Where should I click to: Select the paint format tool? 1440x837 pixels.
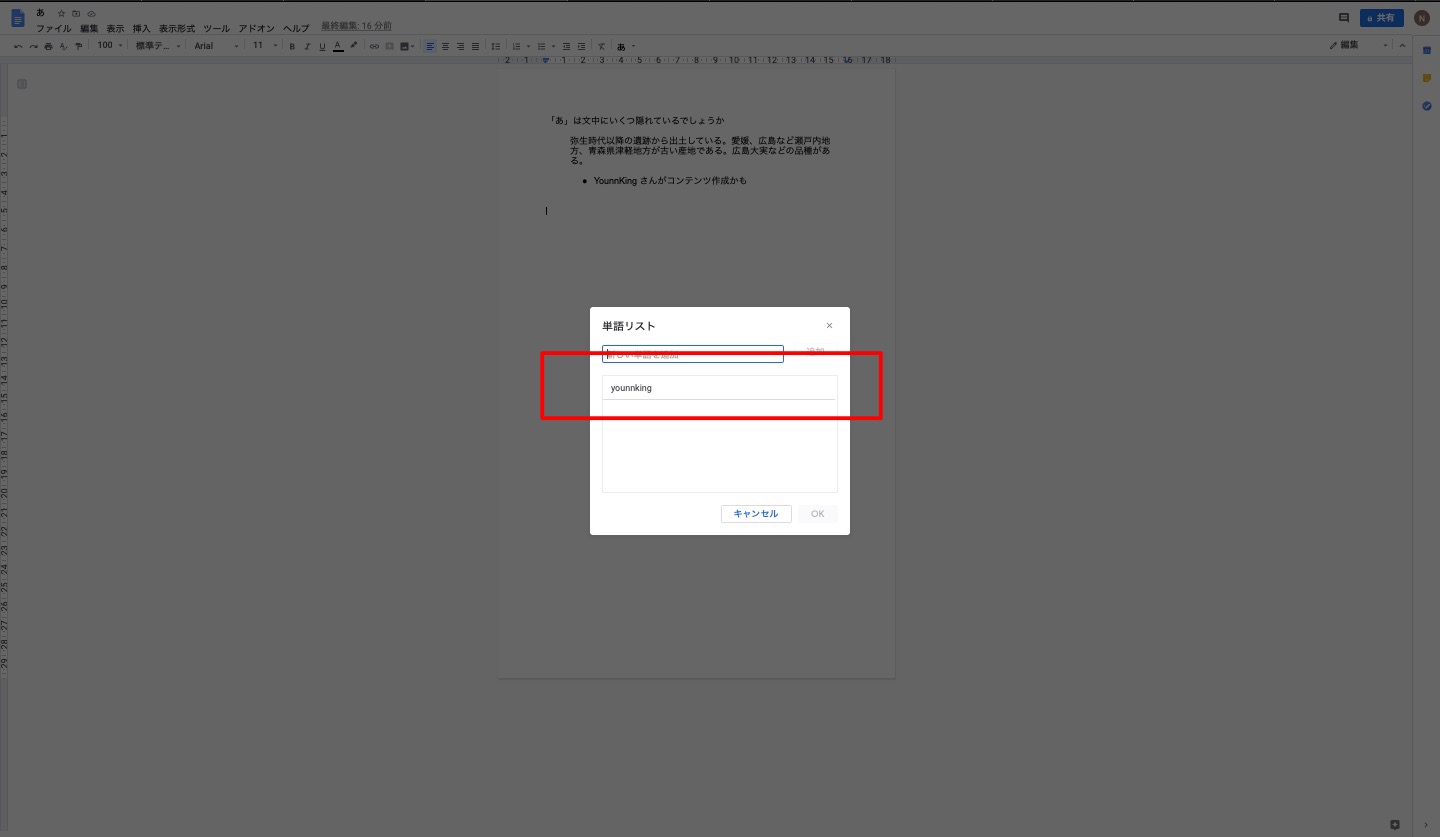[78, 46]
